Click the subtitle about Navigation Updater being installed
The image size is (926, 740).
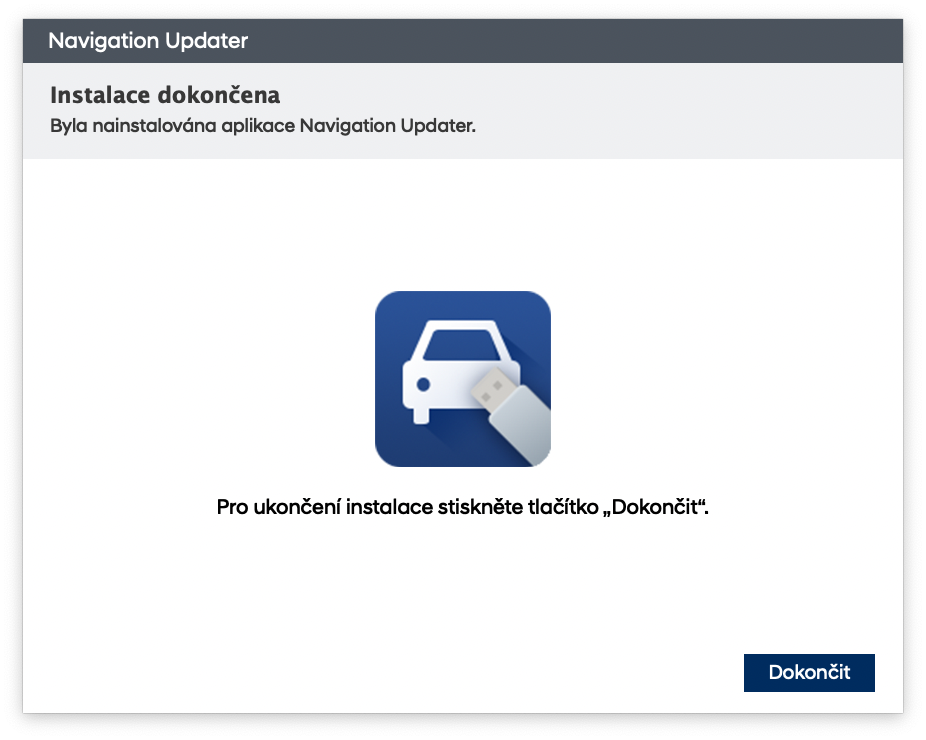(262, 128)
